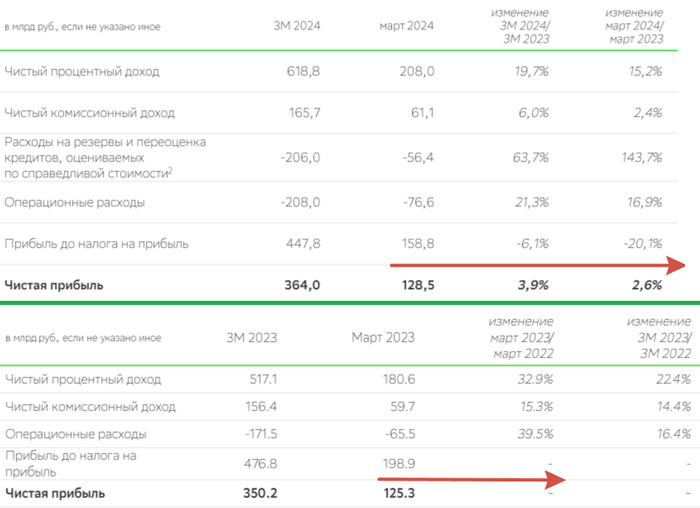Screen dimensions: 700x508
Task: Click the bold 350.2 net profit value
Action: [259, 493]
